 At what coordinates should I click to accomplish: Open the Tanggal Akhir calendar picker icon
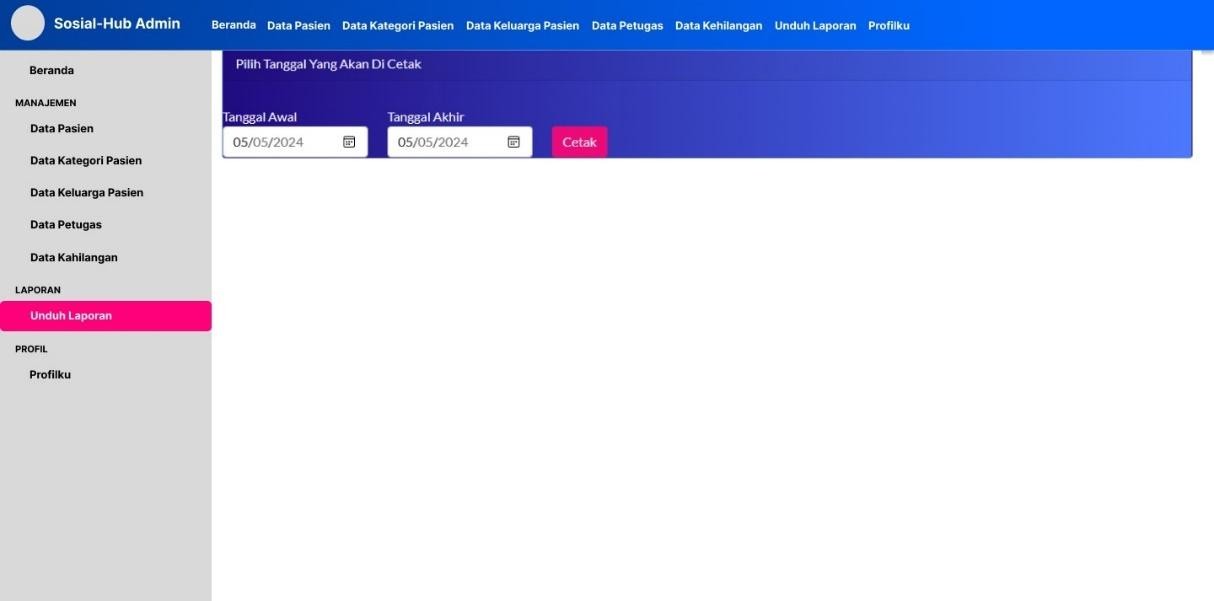coord(513,142)
